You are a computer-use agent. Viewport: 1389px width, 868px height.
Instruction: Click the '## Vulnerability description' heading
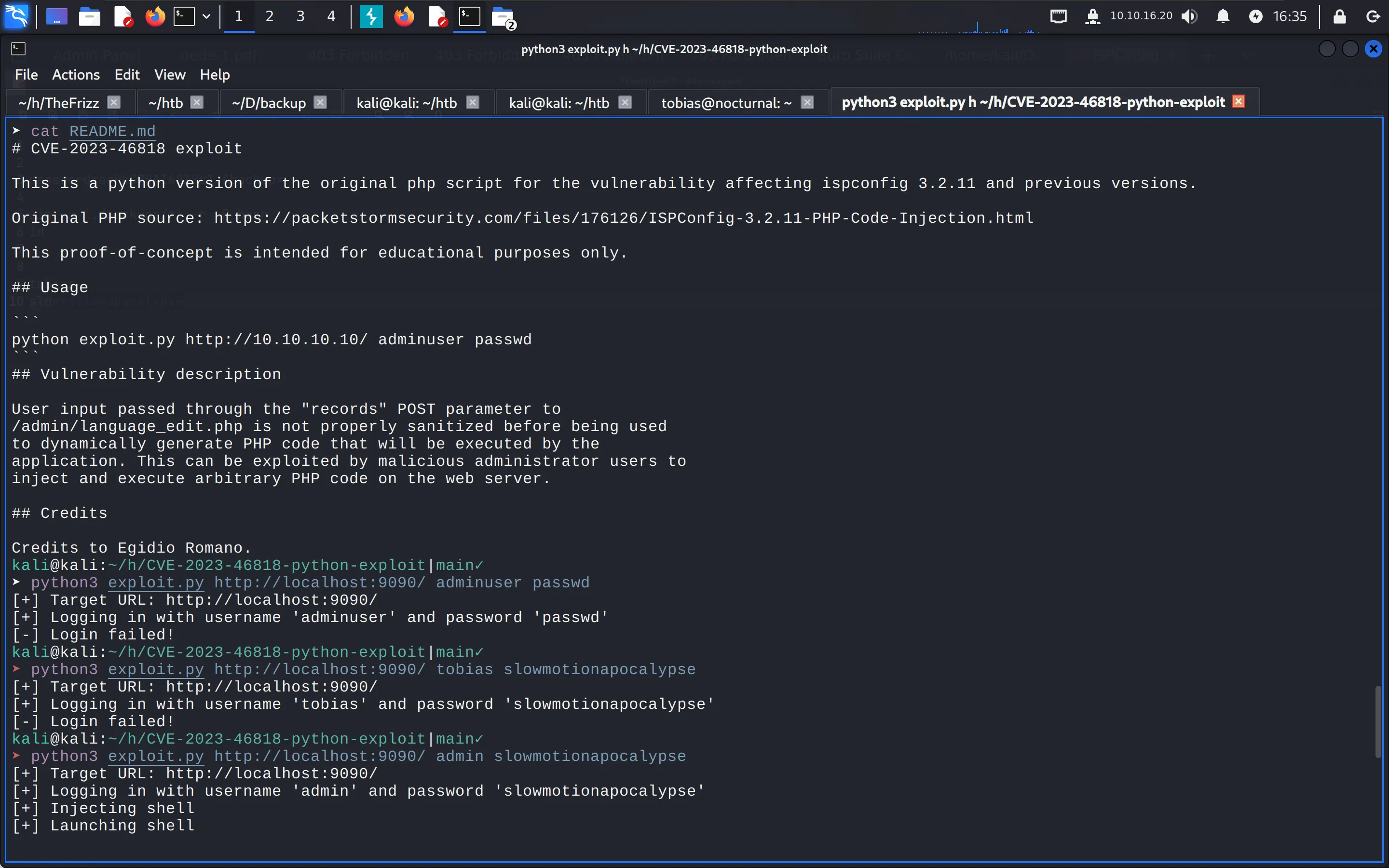[146, 374]
